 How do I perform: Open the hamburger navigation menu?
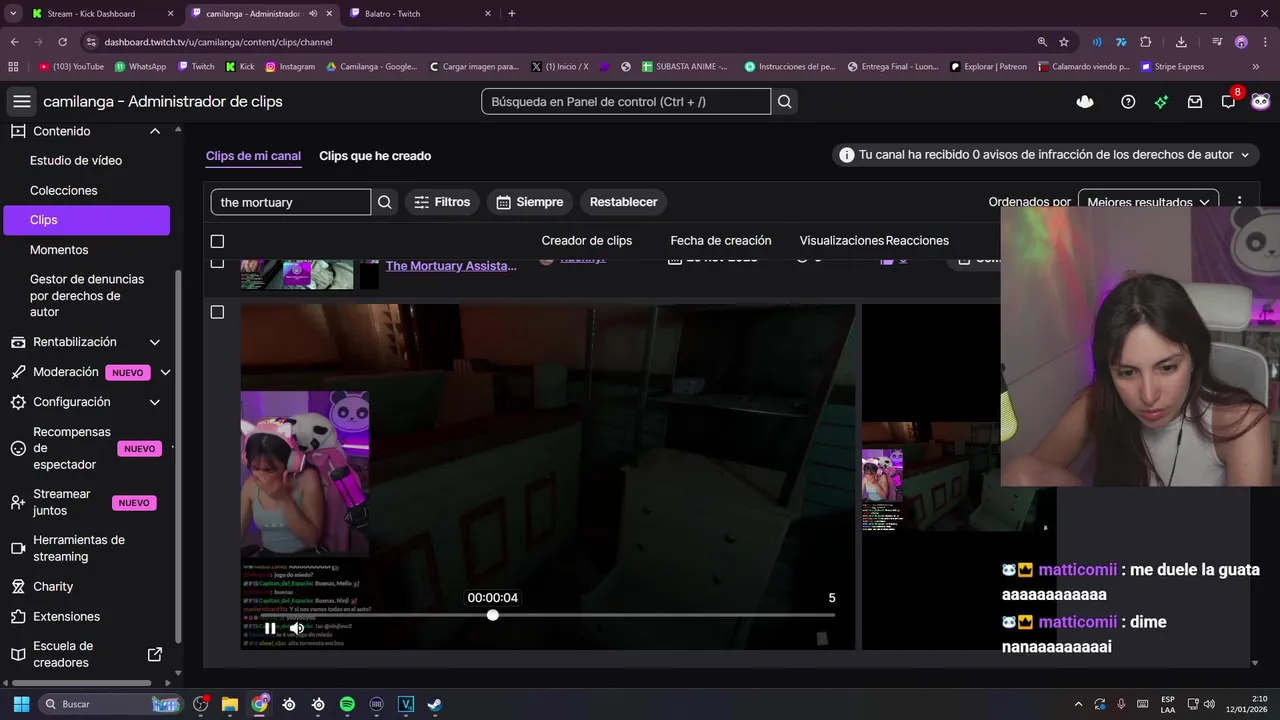coord(22,101)
